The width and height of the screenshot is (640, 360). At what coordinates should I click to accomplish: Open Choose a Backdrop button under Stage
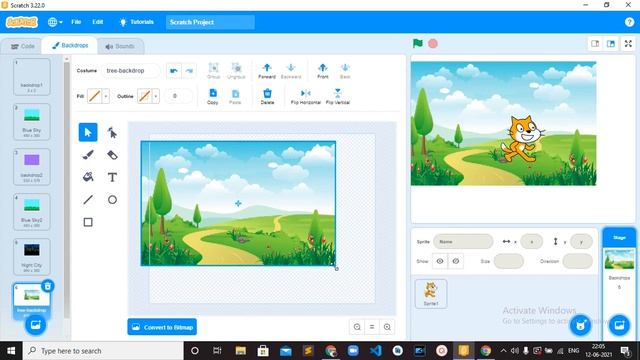[619, 325]
